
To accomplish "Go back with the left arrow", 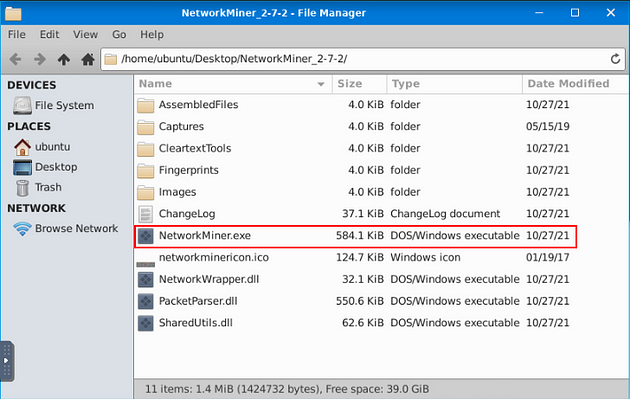I will click(15, 59).
